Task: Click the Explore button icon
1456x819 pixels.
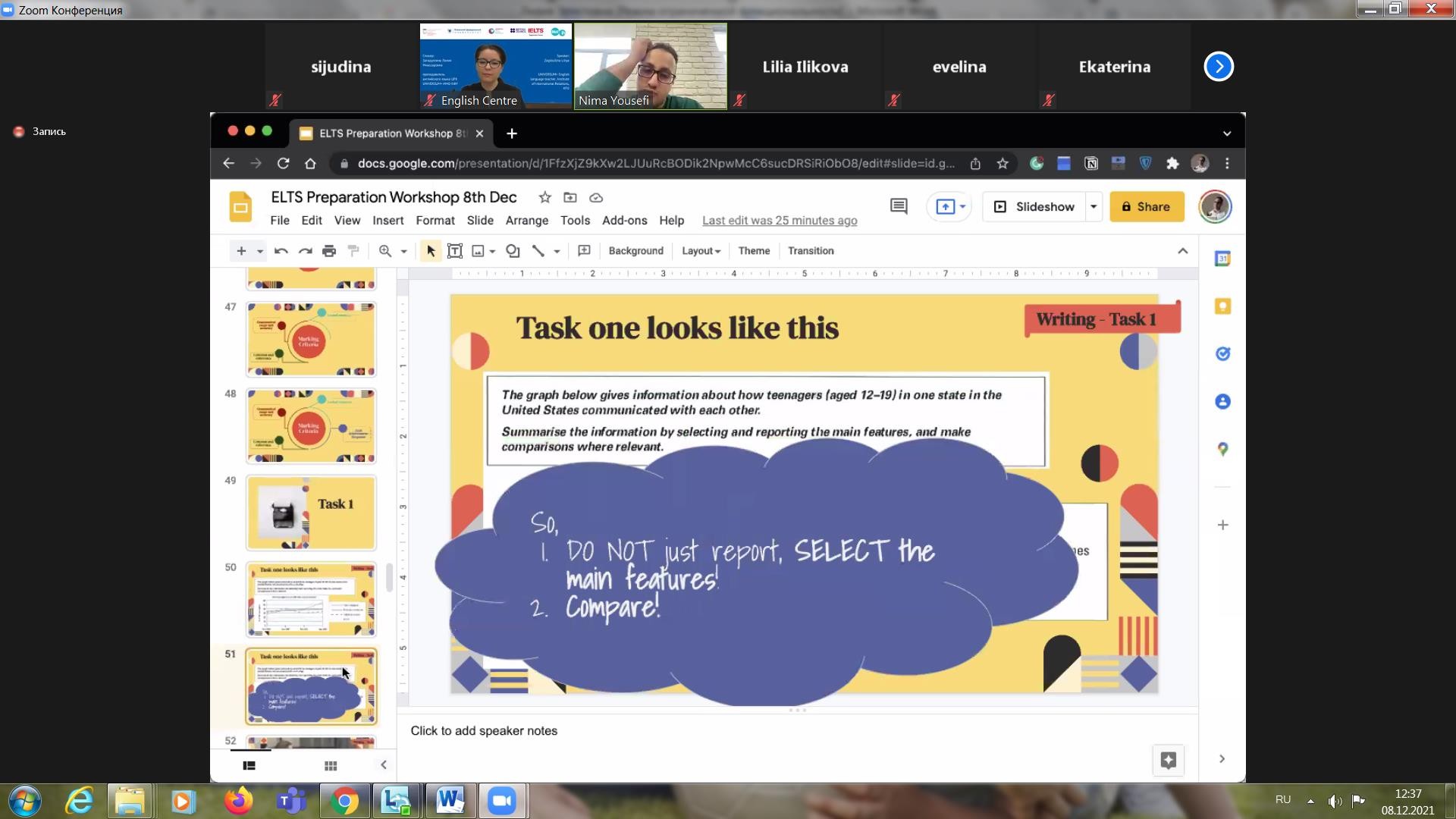Action: (x=1168, y=760)
